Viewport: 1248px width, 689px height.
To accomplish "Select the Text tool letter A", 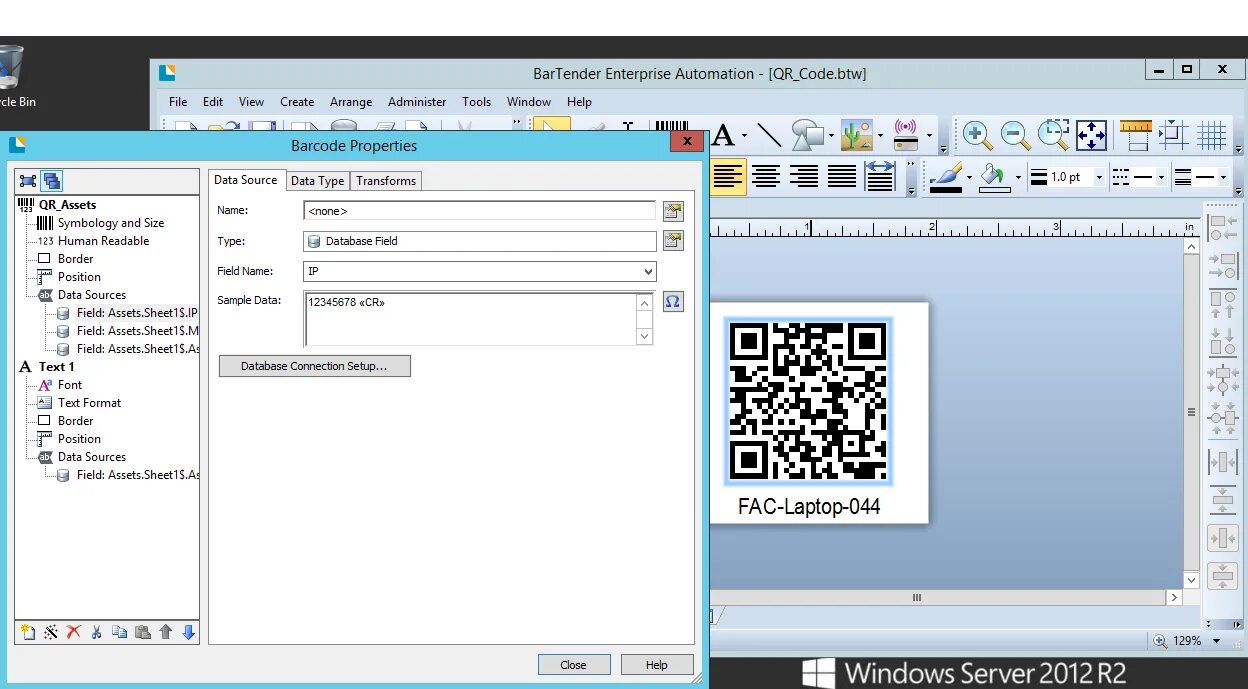I will [723, 136].
